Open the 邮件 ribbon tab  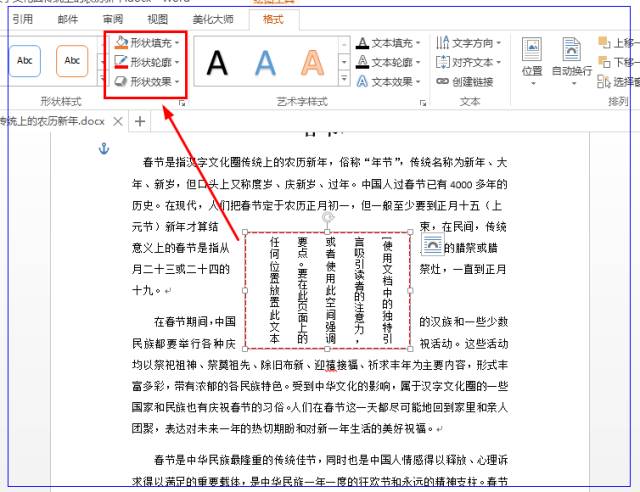[x=67, y=19]
